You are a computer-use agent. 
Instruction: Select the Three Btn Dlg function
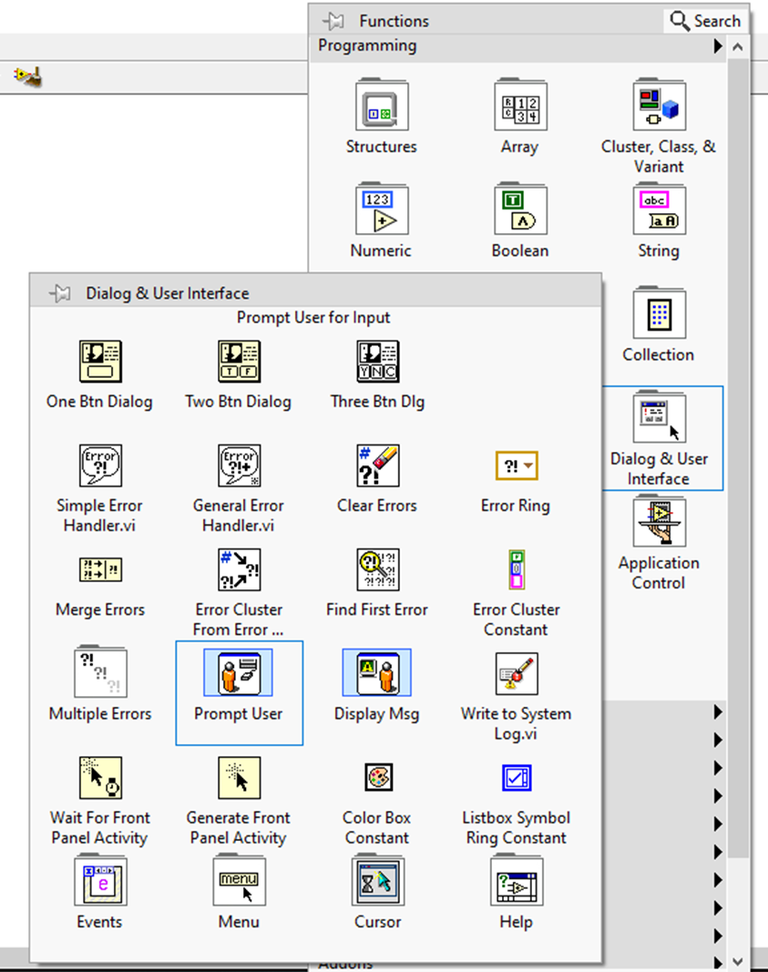click(x=377, y=361)
